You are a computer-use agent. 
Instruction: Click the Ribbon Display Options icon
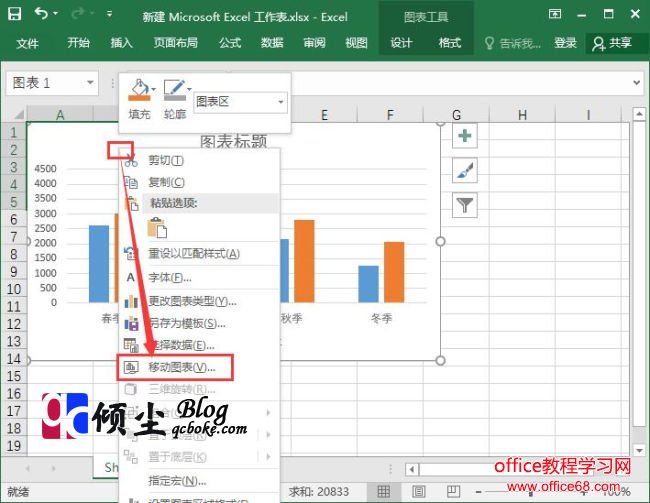tap(555, 14)
